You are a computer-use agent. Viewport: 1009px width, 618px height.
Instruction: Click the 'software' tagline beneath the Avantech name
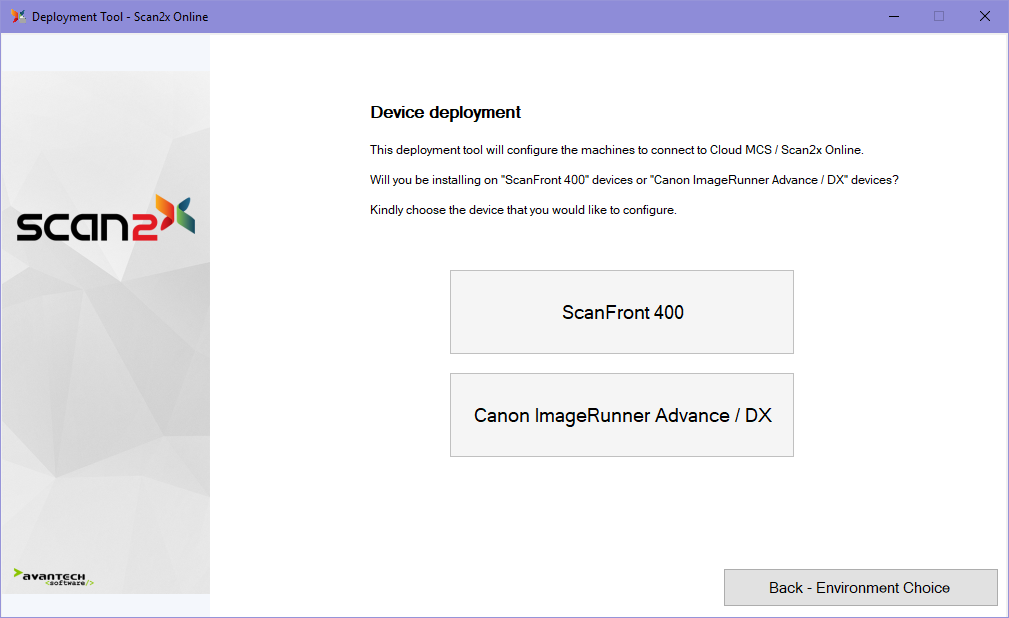click(x=68, y=583)
